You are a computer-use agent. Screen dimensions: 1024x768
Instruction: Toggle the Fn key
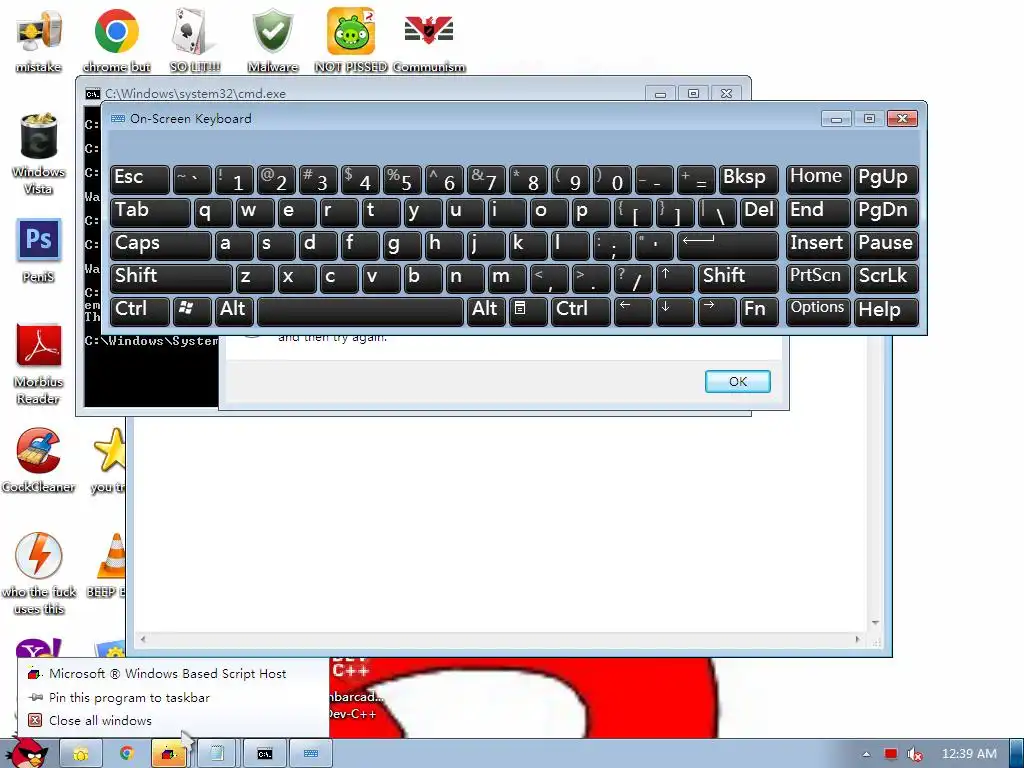[760, 311]
